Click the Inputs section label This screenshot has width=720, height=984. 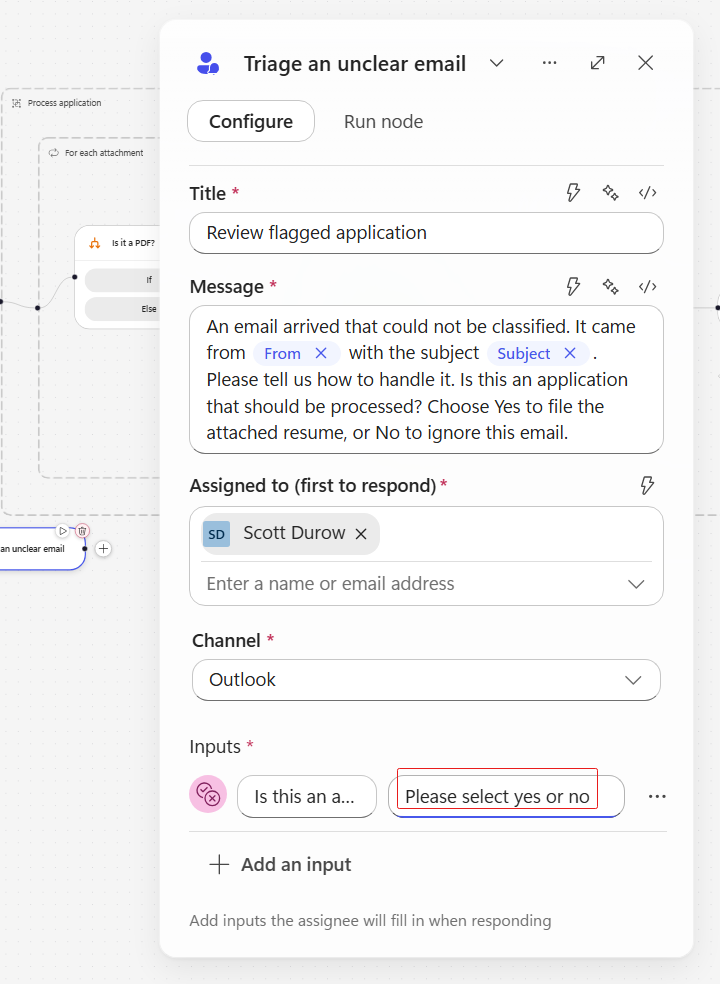215,747
